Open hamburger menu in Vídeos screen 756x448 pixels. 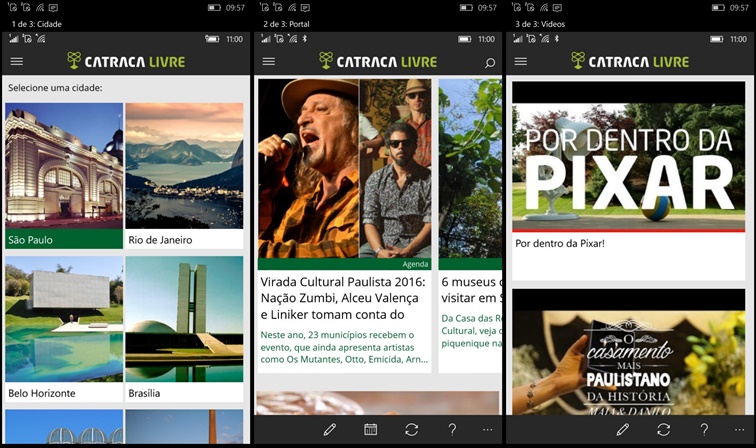[521, 62]
